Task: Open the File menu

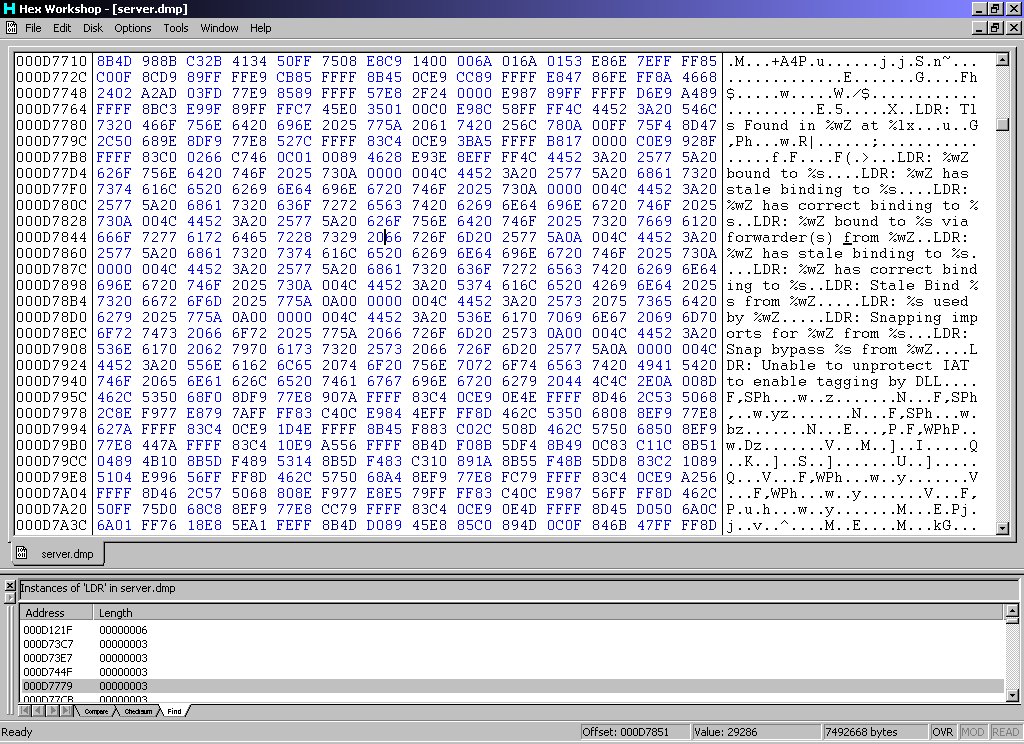Action: [33, 28]
